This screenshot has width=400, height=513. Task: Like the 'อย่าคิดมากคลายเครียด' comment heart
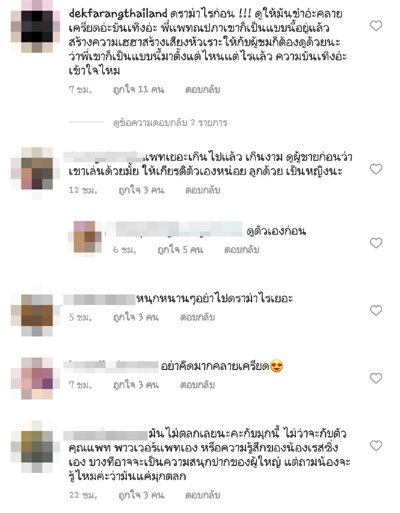point(376,378)
